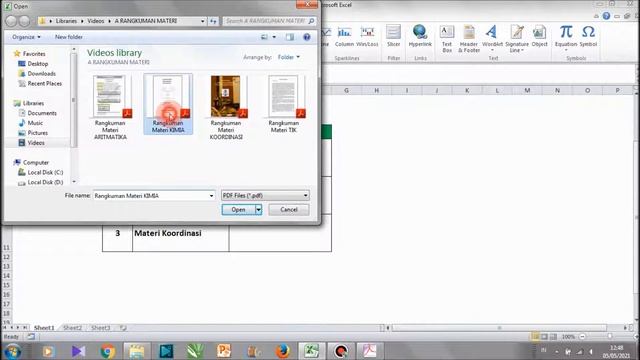
Task: Switch to Sheet3 tab
Action: tap(100, 328)
